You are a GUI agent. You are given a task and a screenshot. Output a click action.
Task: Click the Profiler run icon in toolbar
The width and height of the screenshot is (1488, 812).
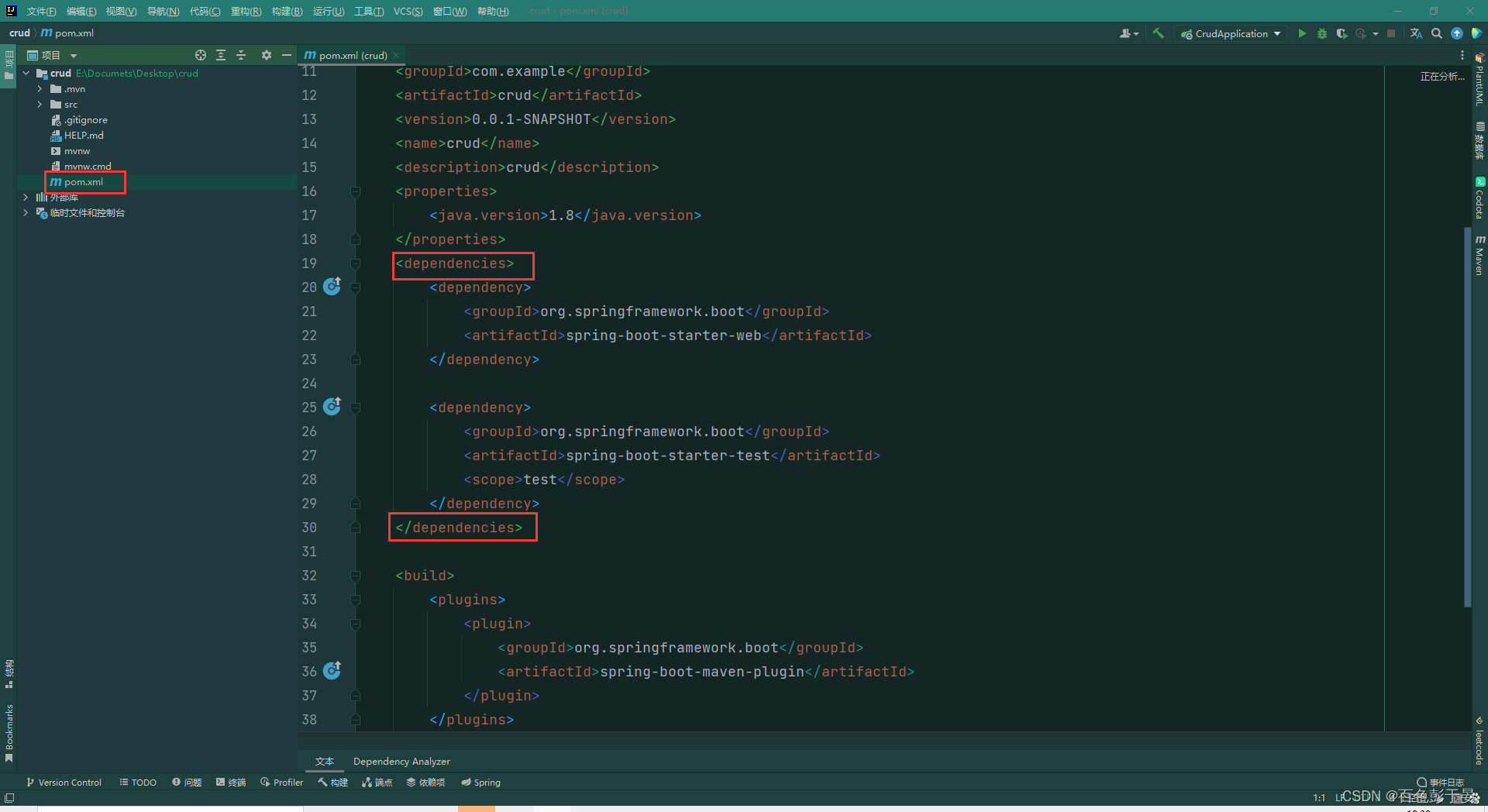1361,33
